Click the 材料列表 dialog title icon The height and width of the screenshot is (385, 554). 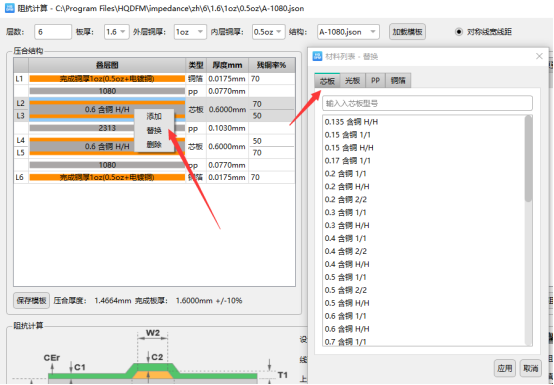[317, 56]
